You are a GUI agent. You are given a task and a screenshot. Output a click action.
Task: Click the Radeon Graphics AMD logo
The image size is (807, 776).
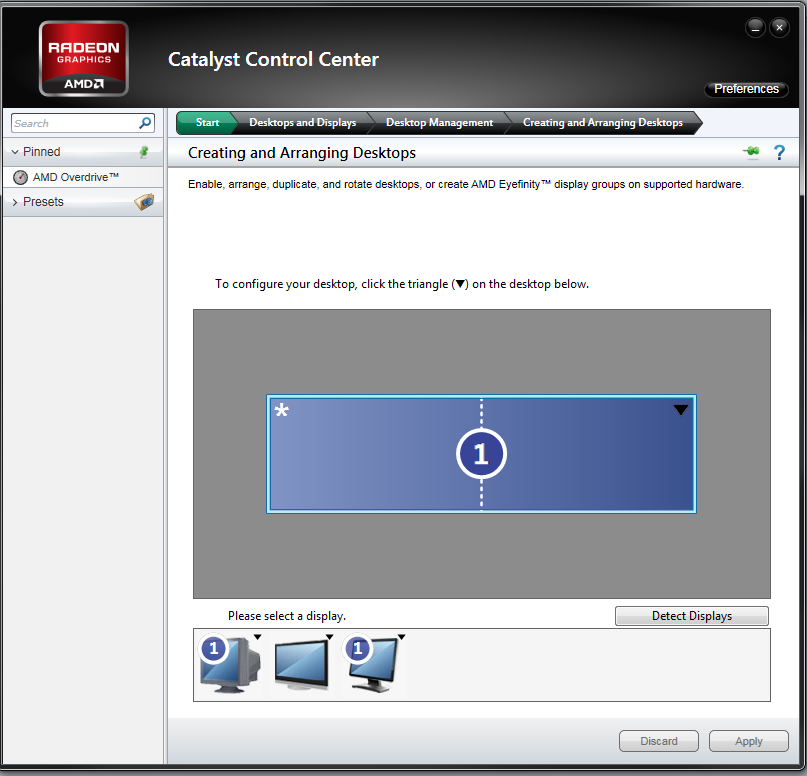pyautogui.click(x=83, y=59)
